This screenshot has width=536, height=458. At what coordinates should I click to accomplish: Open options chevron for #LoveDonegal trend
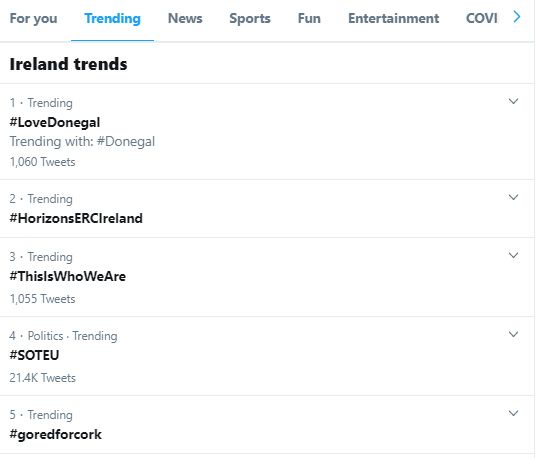coord(513,102)
